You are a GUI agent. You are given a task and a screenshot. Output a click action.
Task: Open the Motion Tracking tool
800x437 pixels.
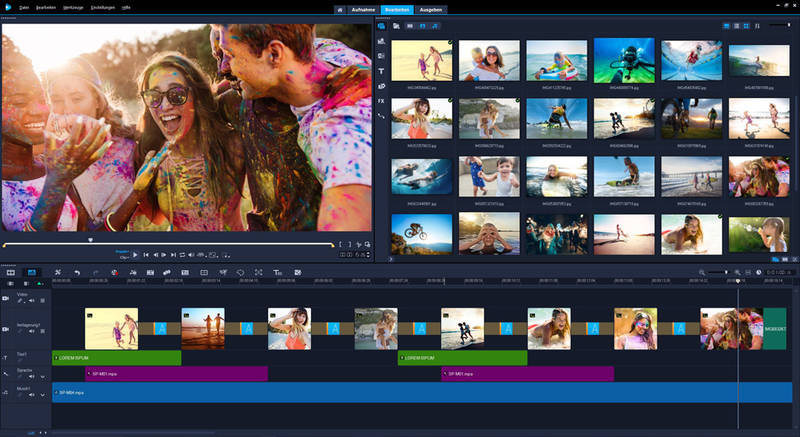point(167,273)
